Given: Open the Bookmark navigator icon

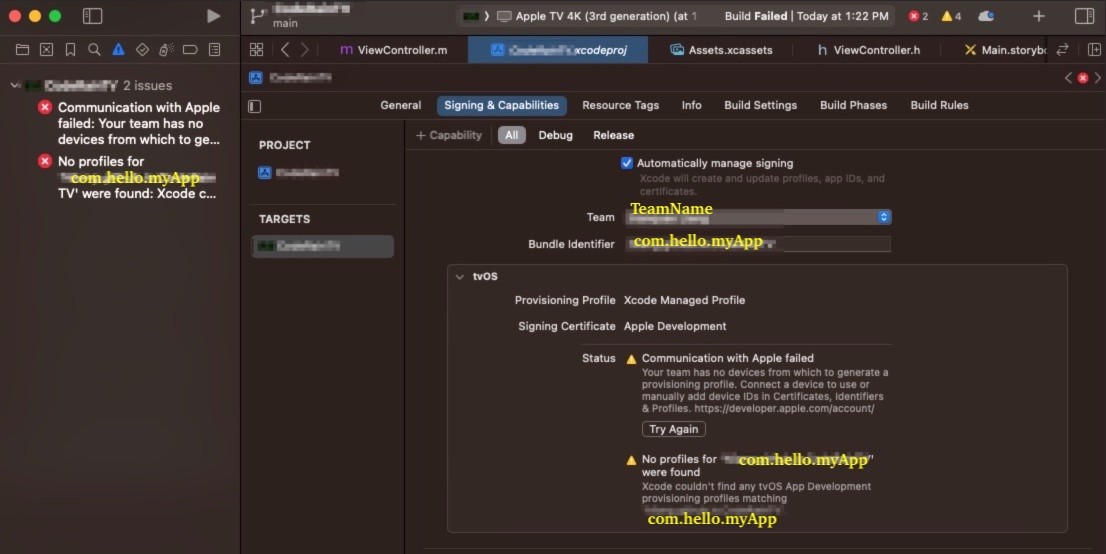Looking at the screenshot, I should pyautogui.click(x=70, y=49).
